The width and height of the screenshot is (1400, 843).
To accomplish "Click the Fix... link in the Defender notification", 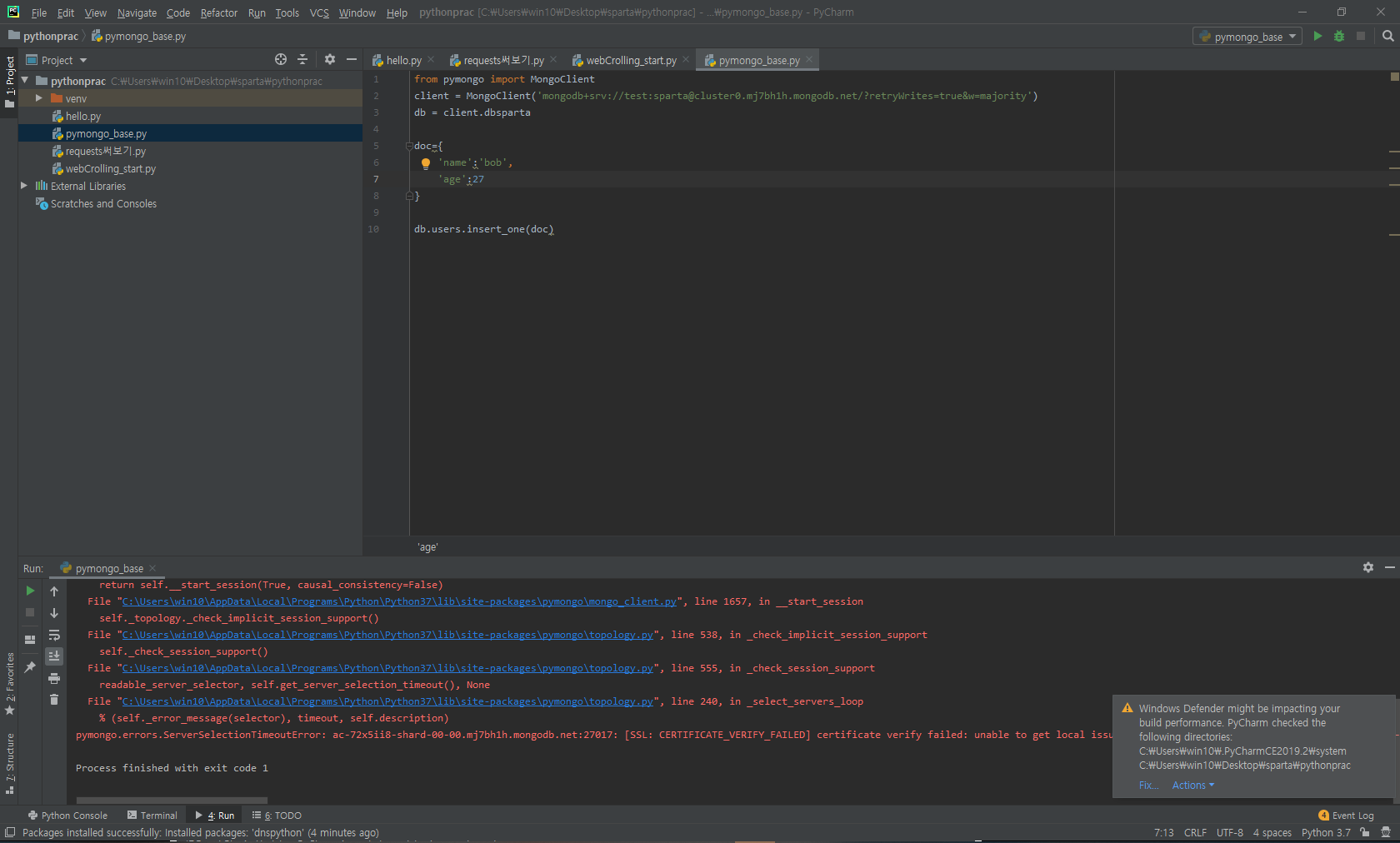I will [1148, 785].
